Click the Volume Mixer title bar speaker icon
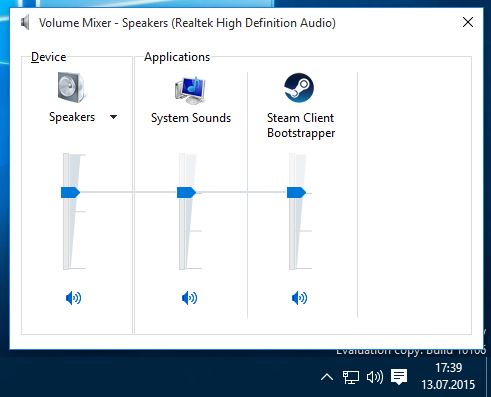The image size is (491, 397). click(x=25, y=23)
